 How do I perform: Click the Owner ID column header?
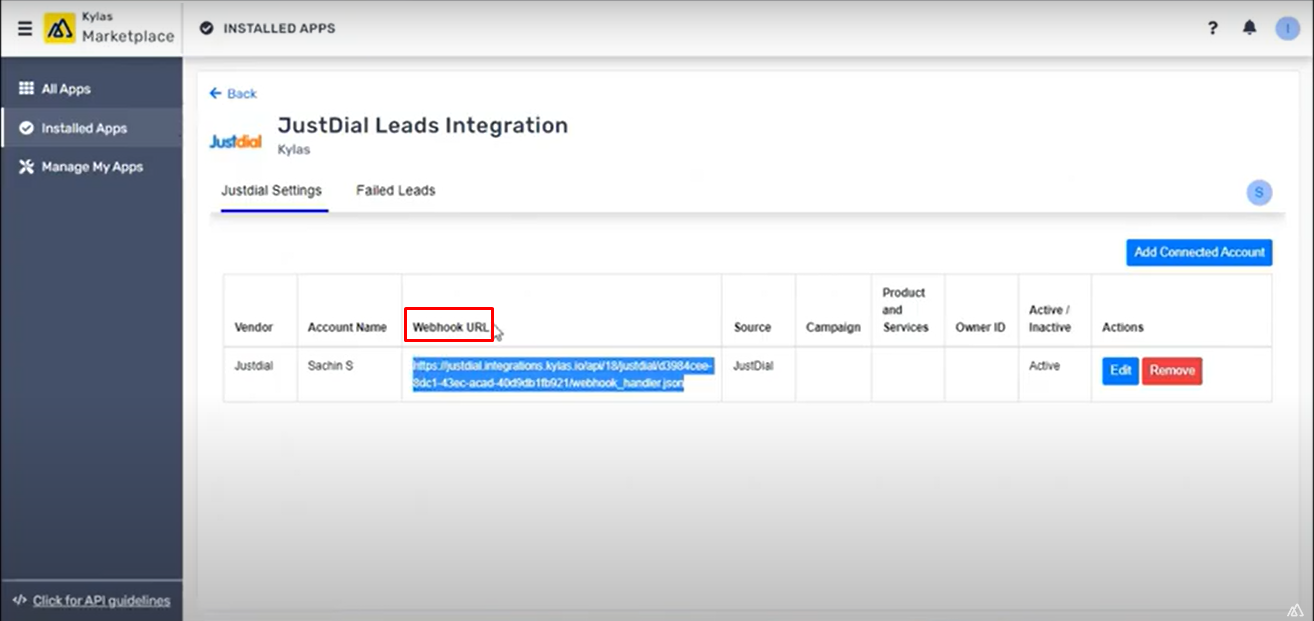click(980, 327)
